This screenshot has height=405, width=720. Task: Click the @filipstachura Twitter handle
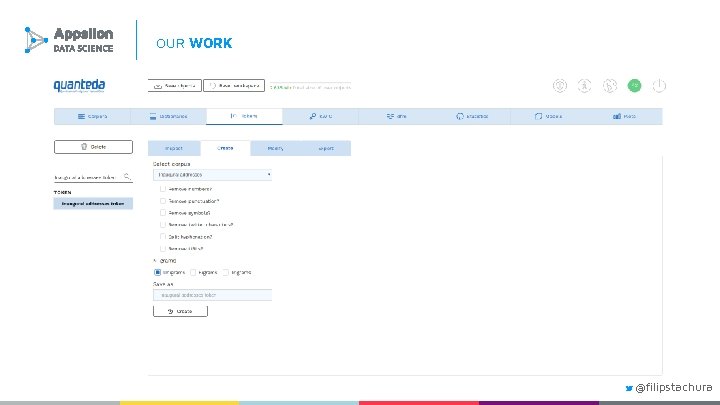coord(674,388)
